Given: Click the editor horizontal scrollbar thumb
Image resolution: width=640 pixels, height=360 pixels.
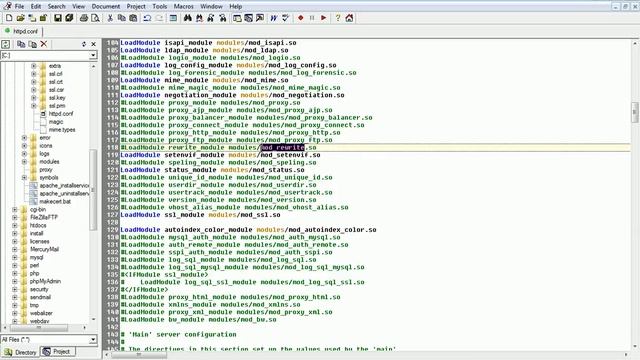Looking at the screenshot, I should (x=139, y=355).
